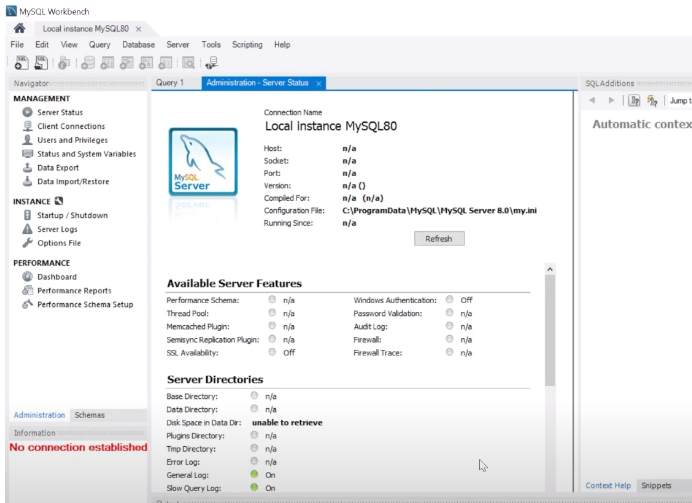Go forward in SQL Additions help
The width and height of the screenshot is (692, 503).
611,101
